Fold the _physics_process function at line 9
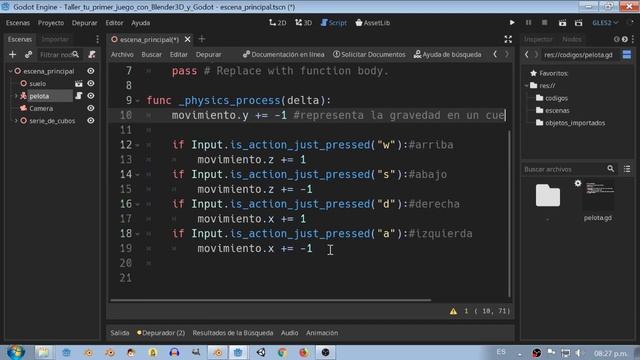The width and height of the screenshot is (640, 360). (x=138, y=100)
